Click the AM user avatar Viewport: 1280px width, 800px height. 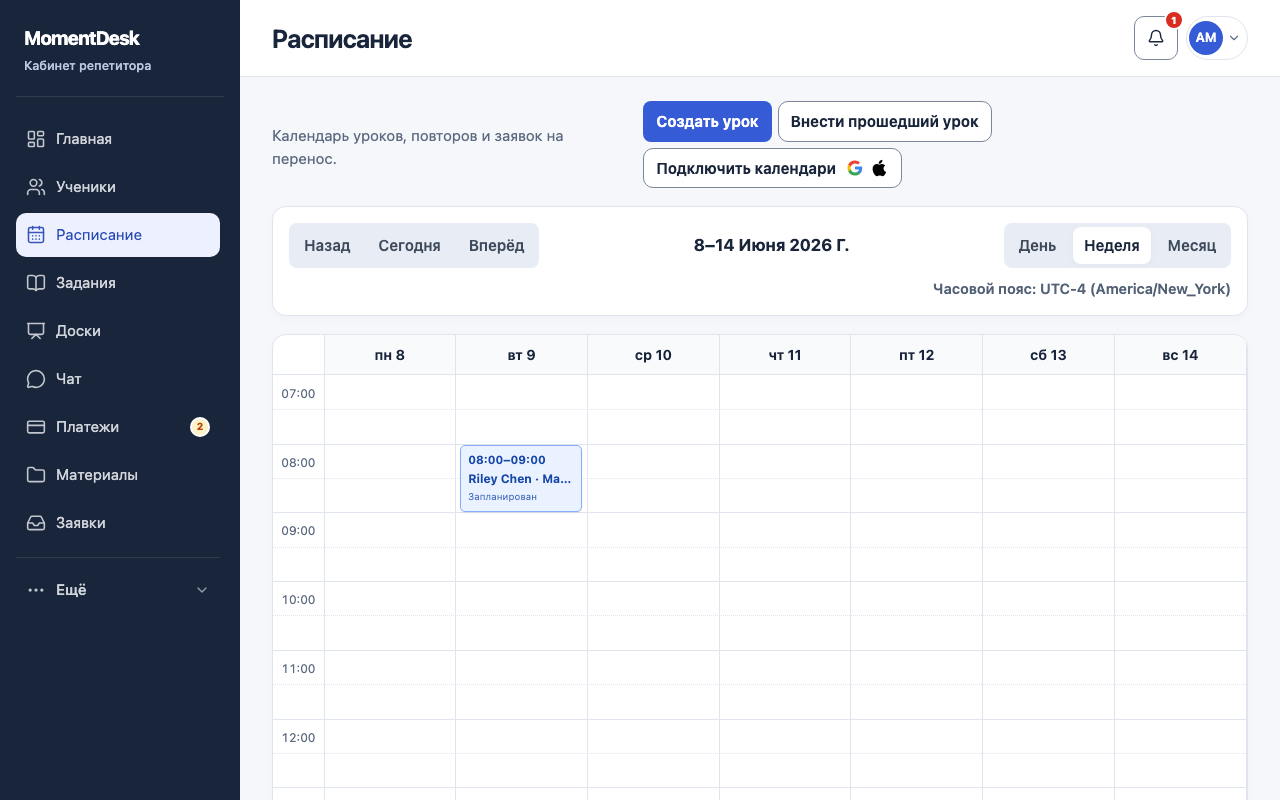[x=1206, y=38]
